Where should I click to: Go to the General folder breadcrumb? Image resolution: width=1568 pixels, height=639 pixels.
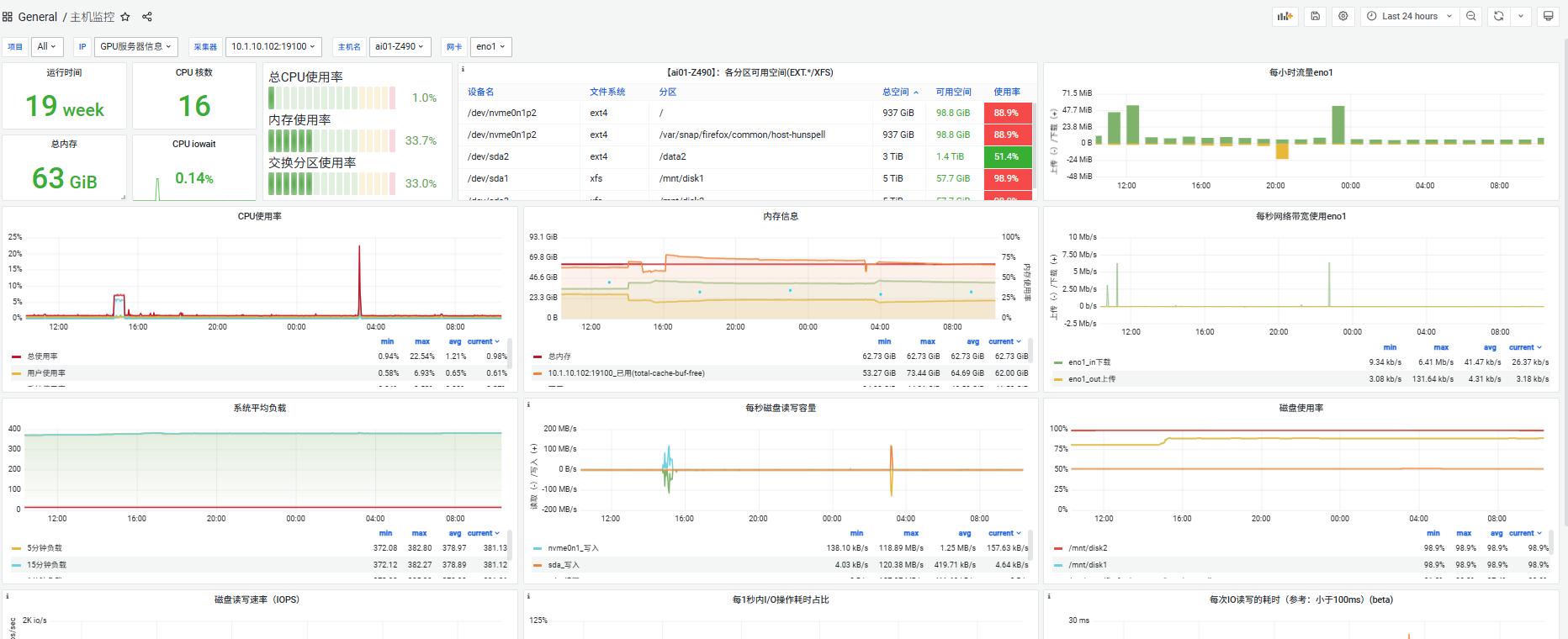(x=38, y=17)
